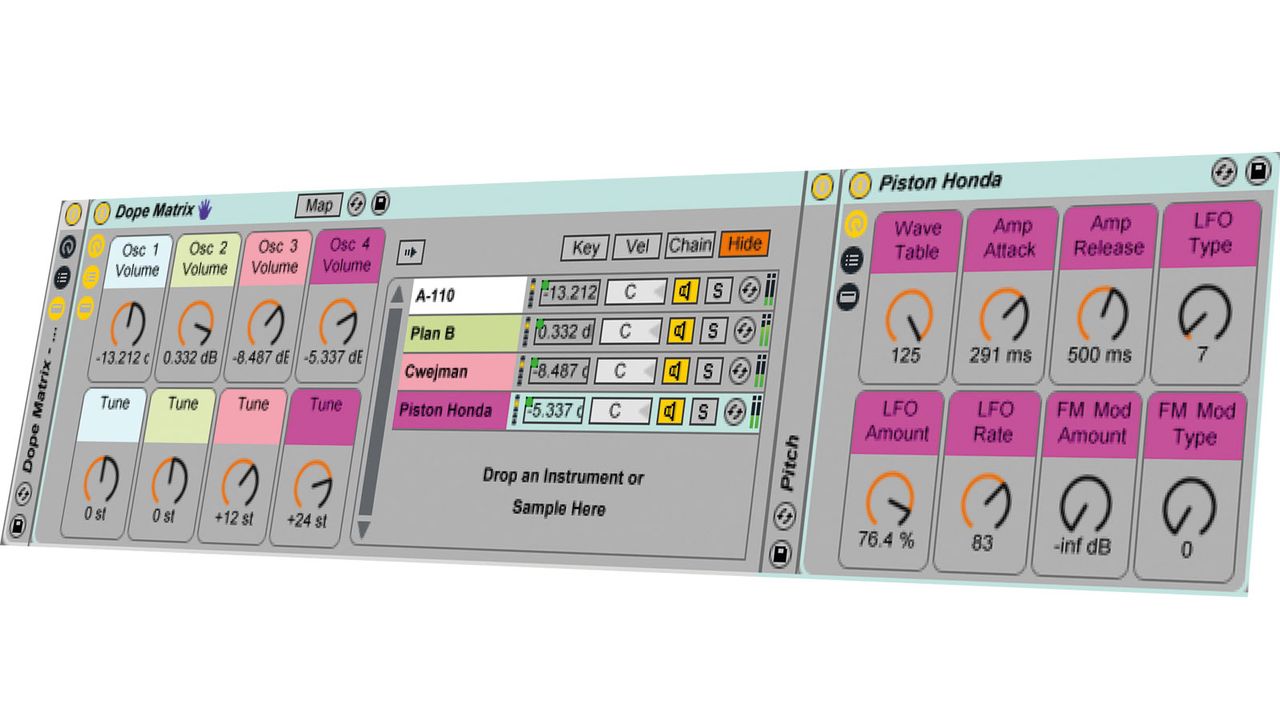Mute the Piston Honda chain speaker button

[670, 410]
